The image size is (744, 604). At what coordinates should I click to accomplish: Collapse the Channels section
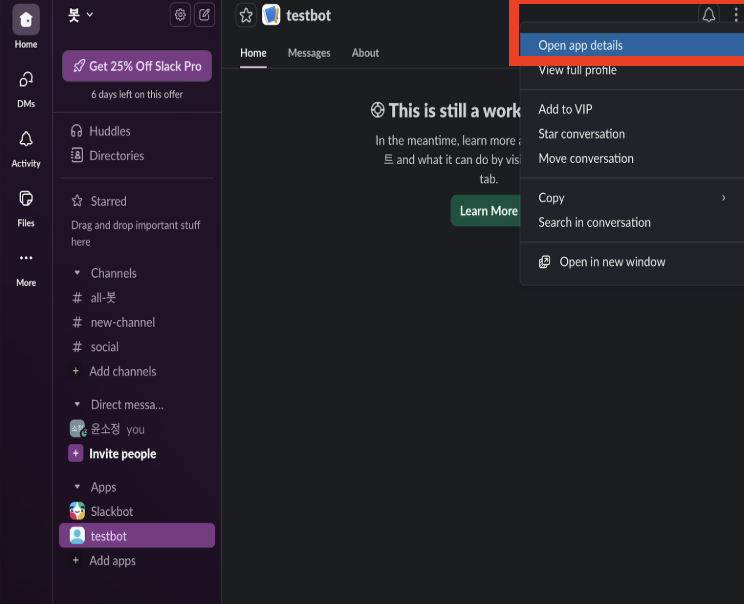(77, 273)
